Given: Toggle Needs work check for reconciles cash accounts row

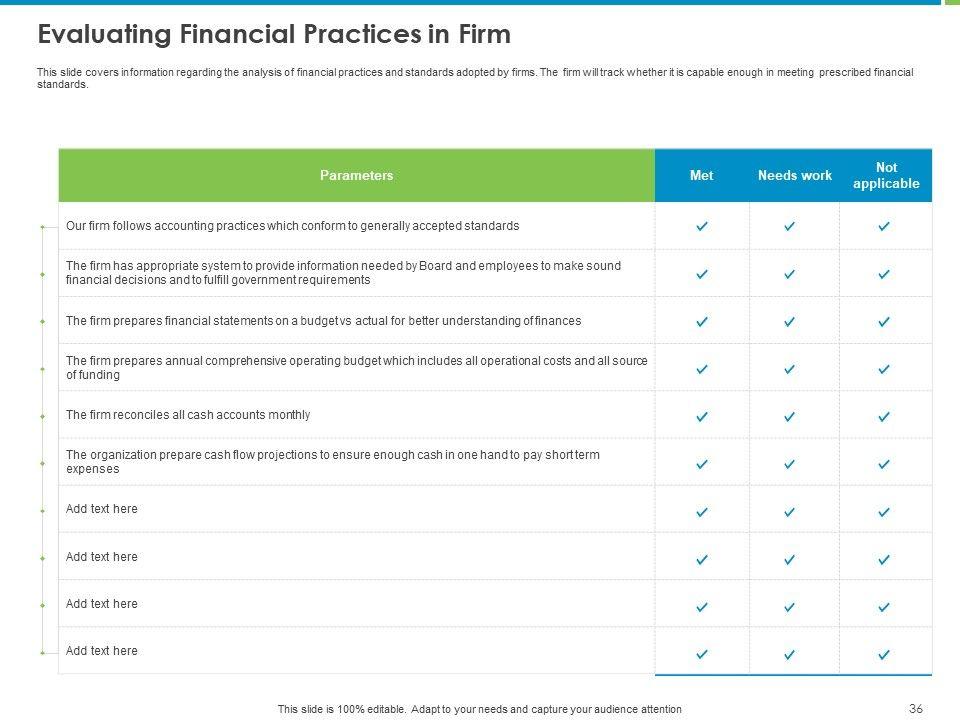Looking at the screenshot, I should tap(789, 417).
